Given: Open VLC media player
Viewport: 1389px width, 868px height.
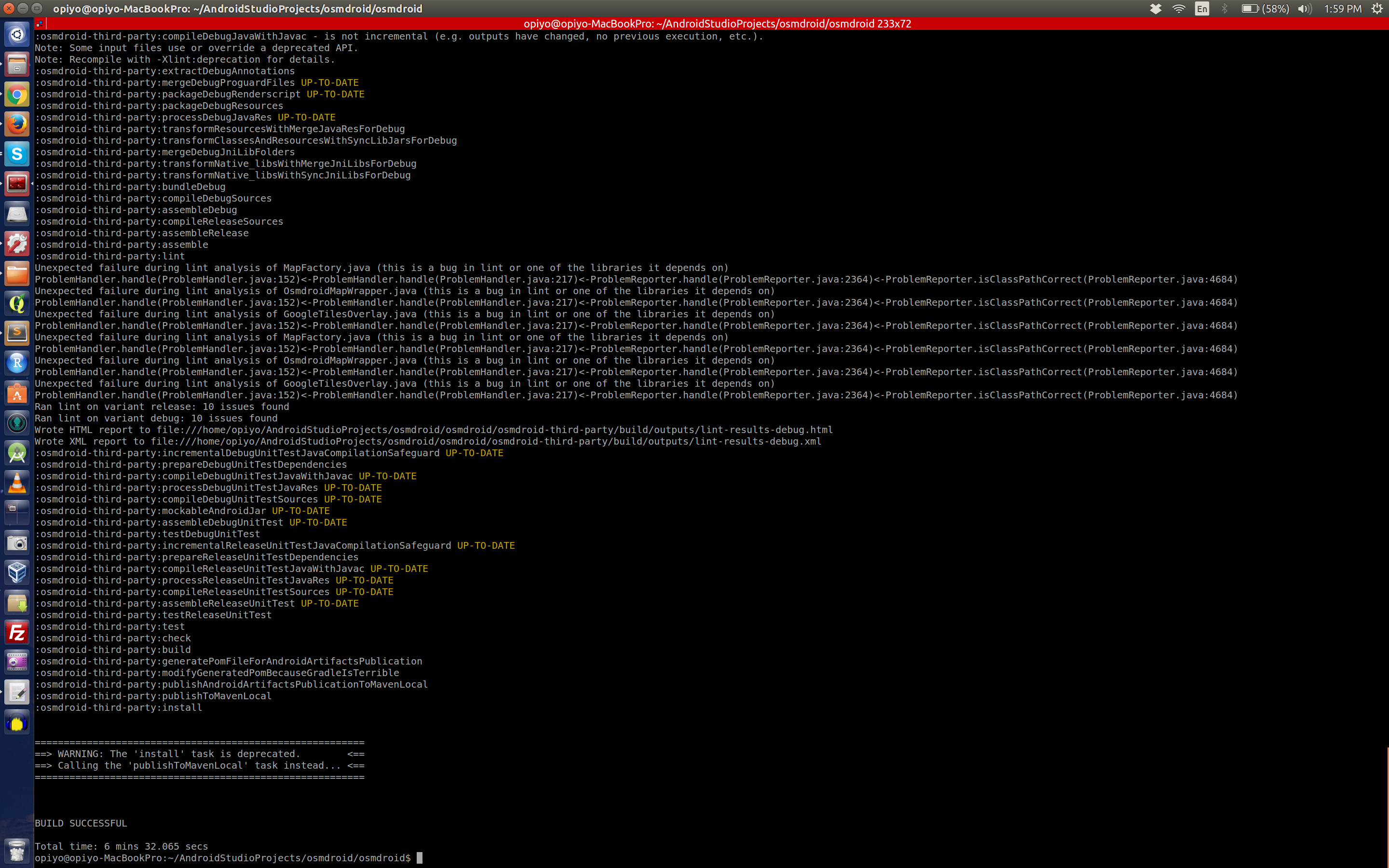Looking at the screenshot, I should 17,482.
